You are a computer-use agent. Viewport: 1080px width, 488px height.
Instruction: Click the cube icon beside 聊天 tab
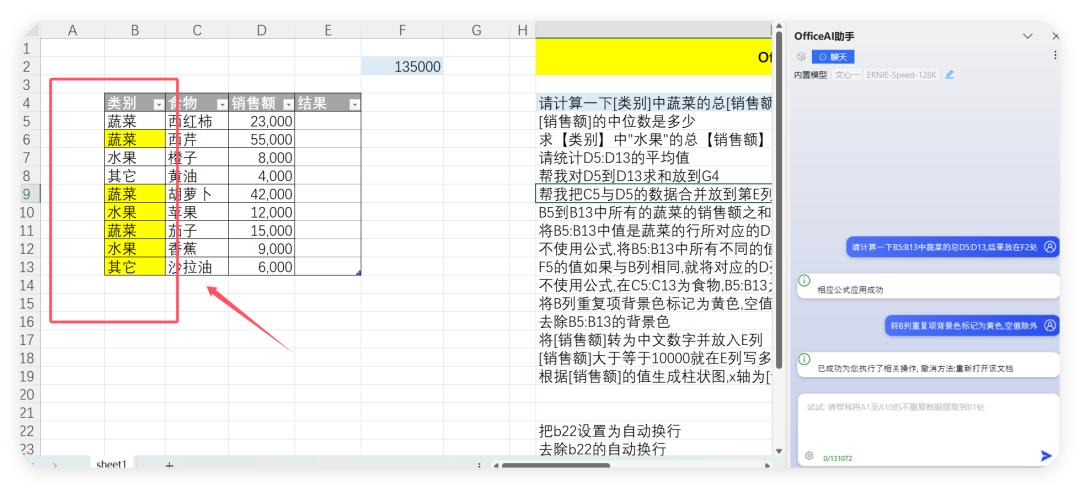[801, 56]
